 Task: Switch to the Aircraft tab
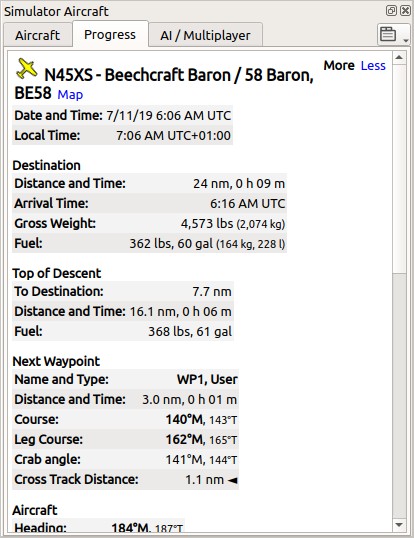[37, 35]
